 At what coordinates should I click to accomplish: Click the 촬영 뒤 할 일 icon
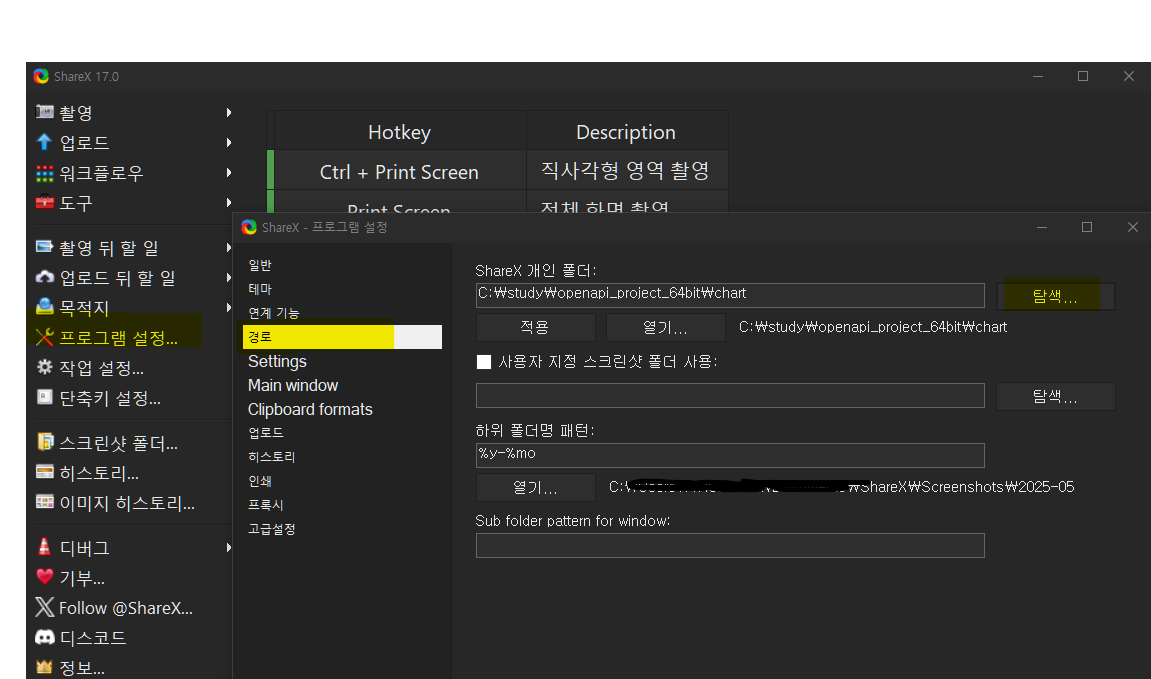coord(45,247)
